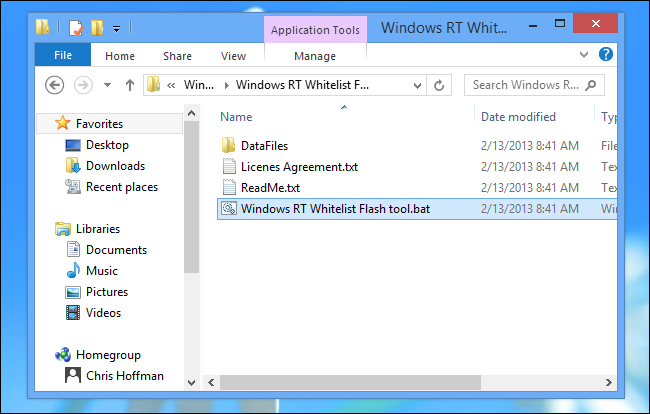Screen dimensions: 650x414
Task: Click the address bar folder icon
Action: tap(153, 85)
